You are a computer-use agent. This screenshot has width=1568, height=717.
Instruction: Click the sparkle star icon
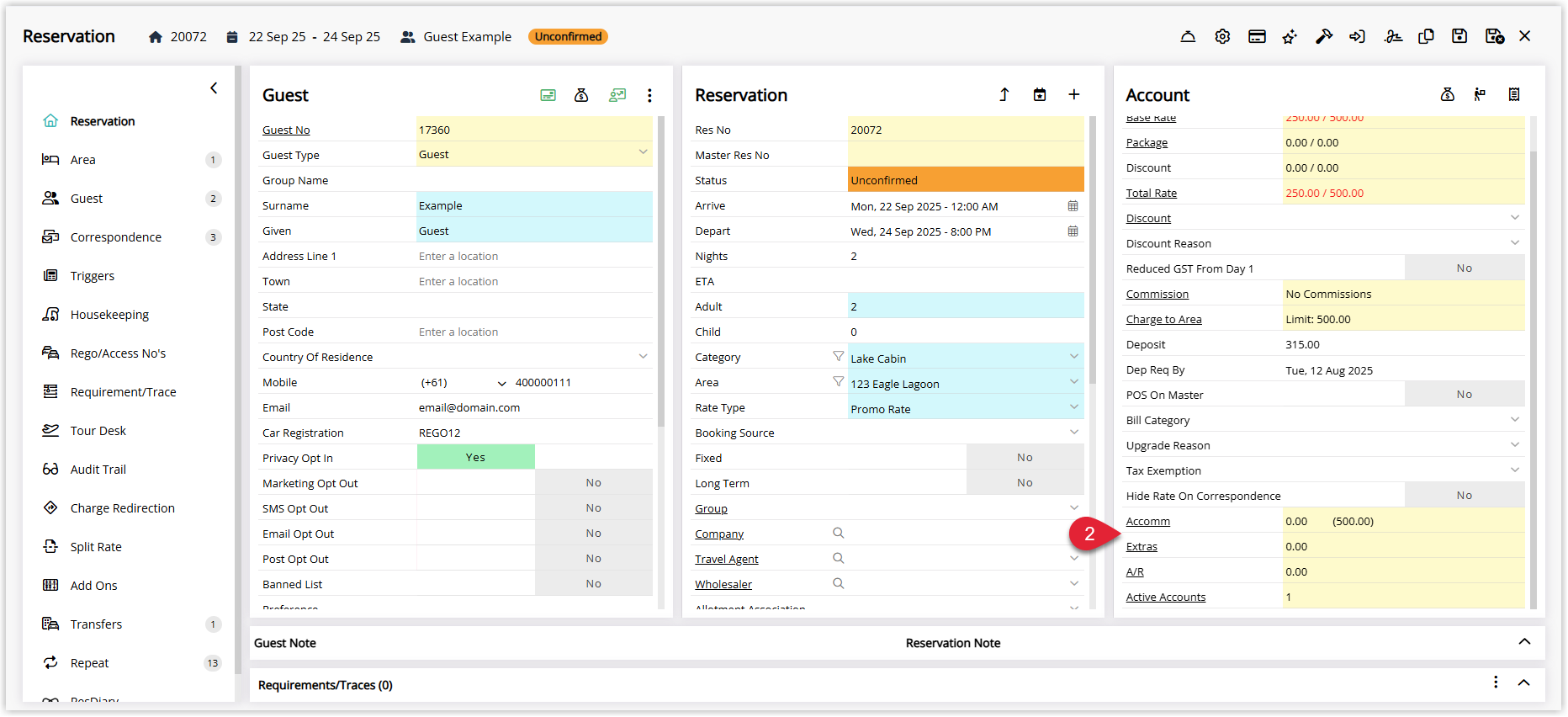click(x=1290, y=36)
